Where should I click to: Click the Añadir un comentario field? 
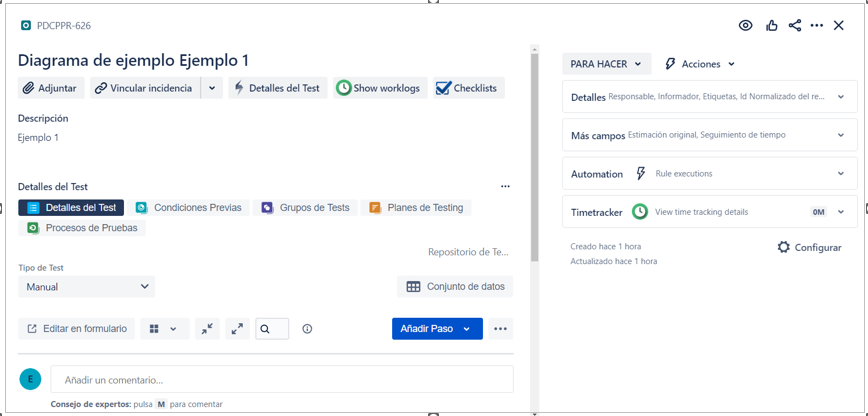282,380
